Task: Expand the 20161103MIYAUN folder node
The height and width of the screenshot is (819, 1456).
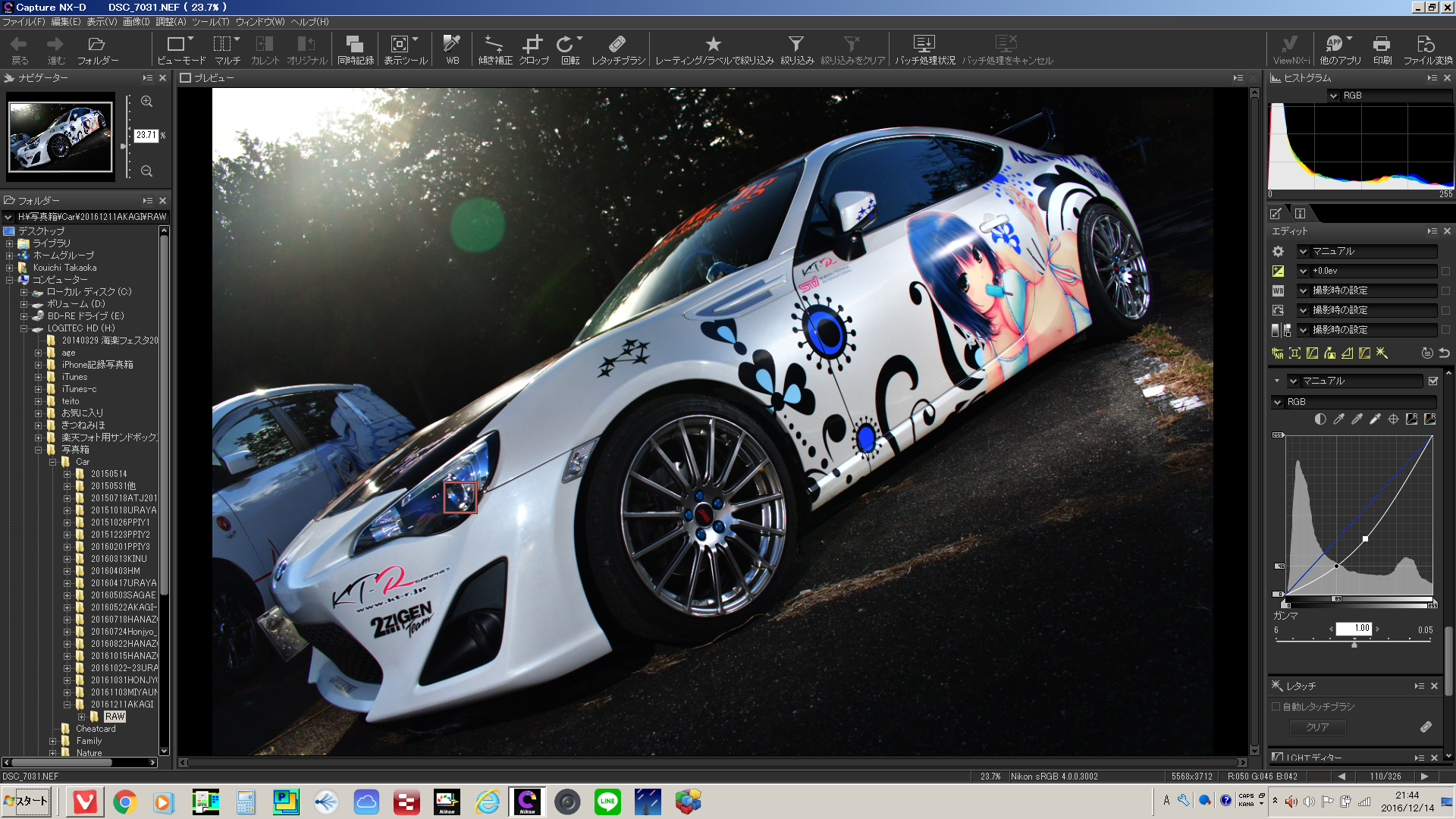Action: click(x=67, y=692)
